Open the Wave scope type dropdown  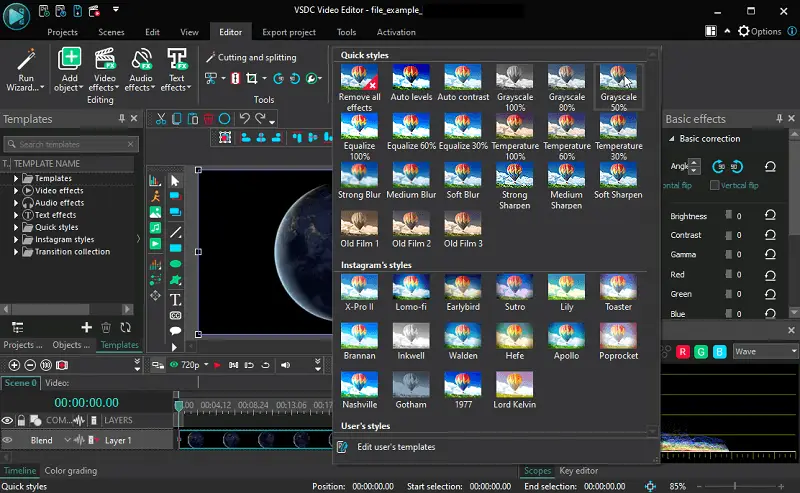765,352
